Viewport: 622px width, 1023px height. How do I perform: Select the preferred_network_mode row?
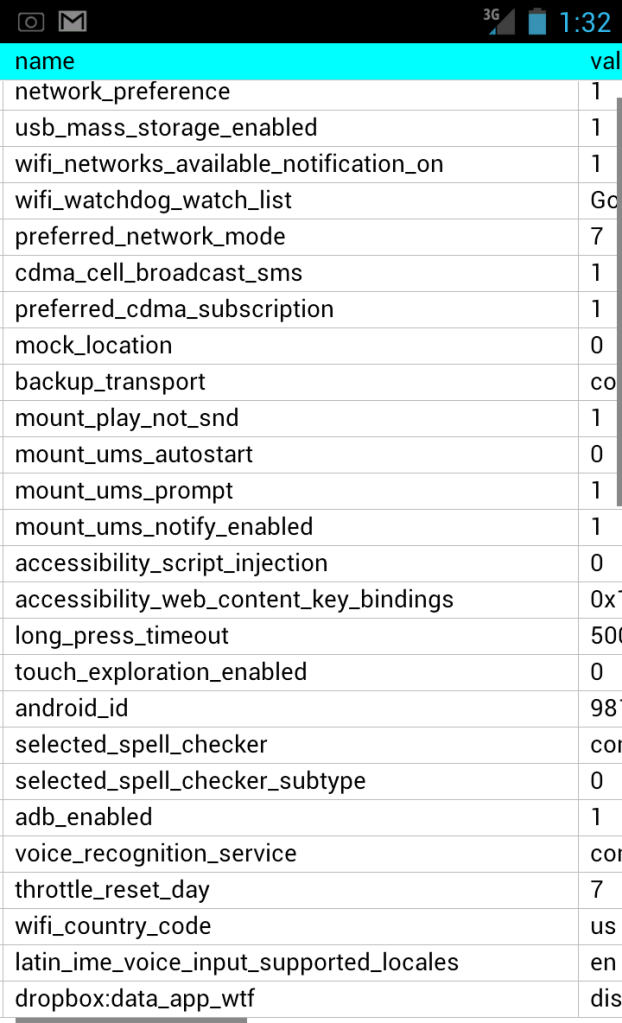tap(150, 237)
